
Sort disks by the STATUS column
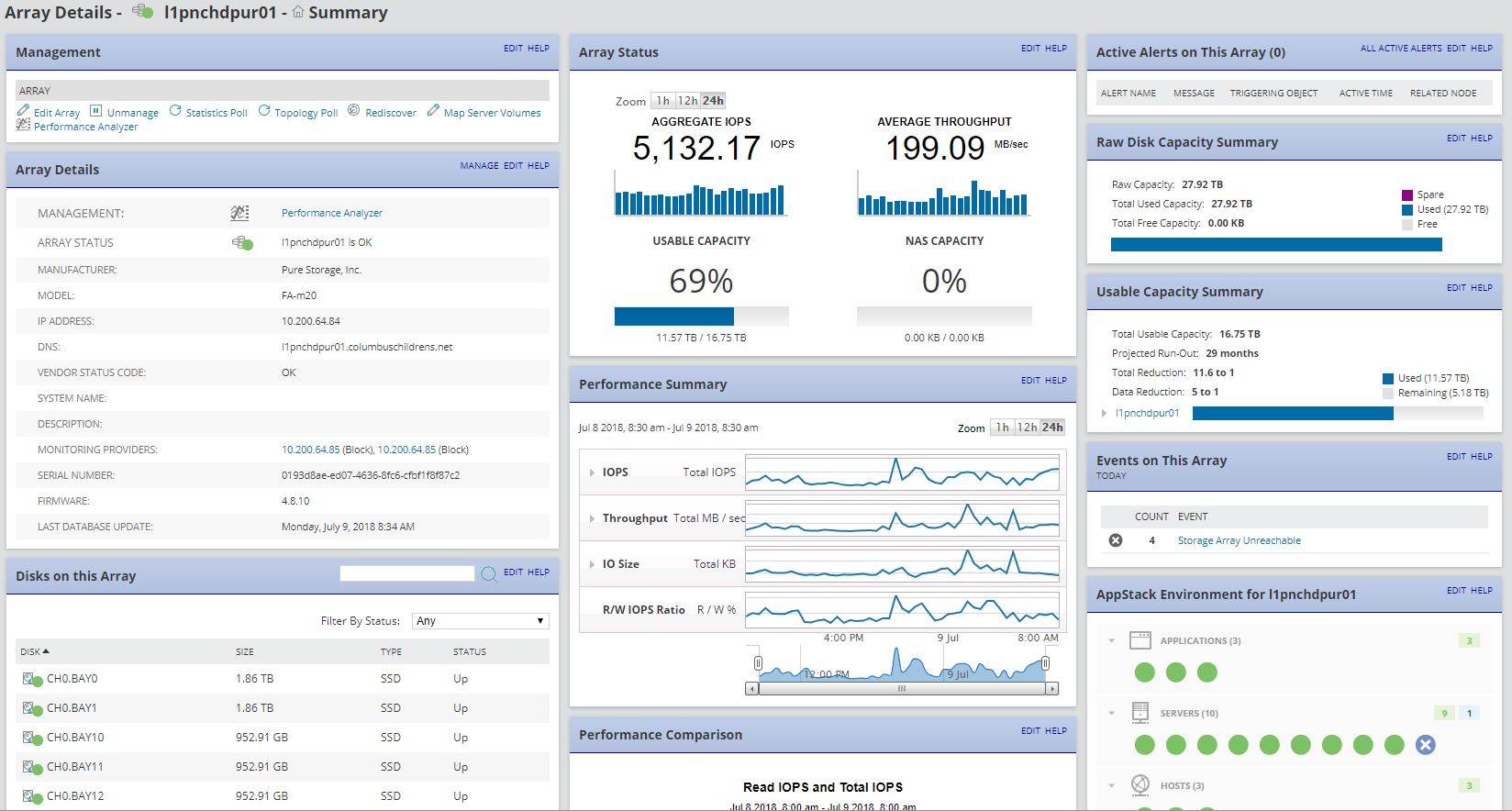(470, 651)
